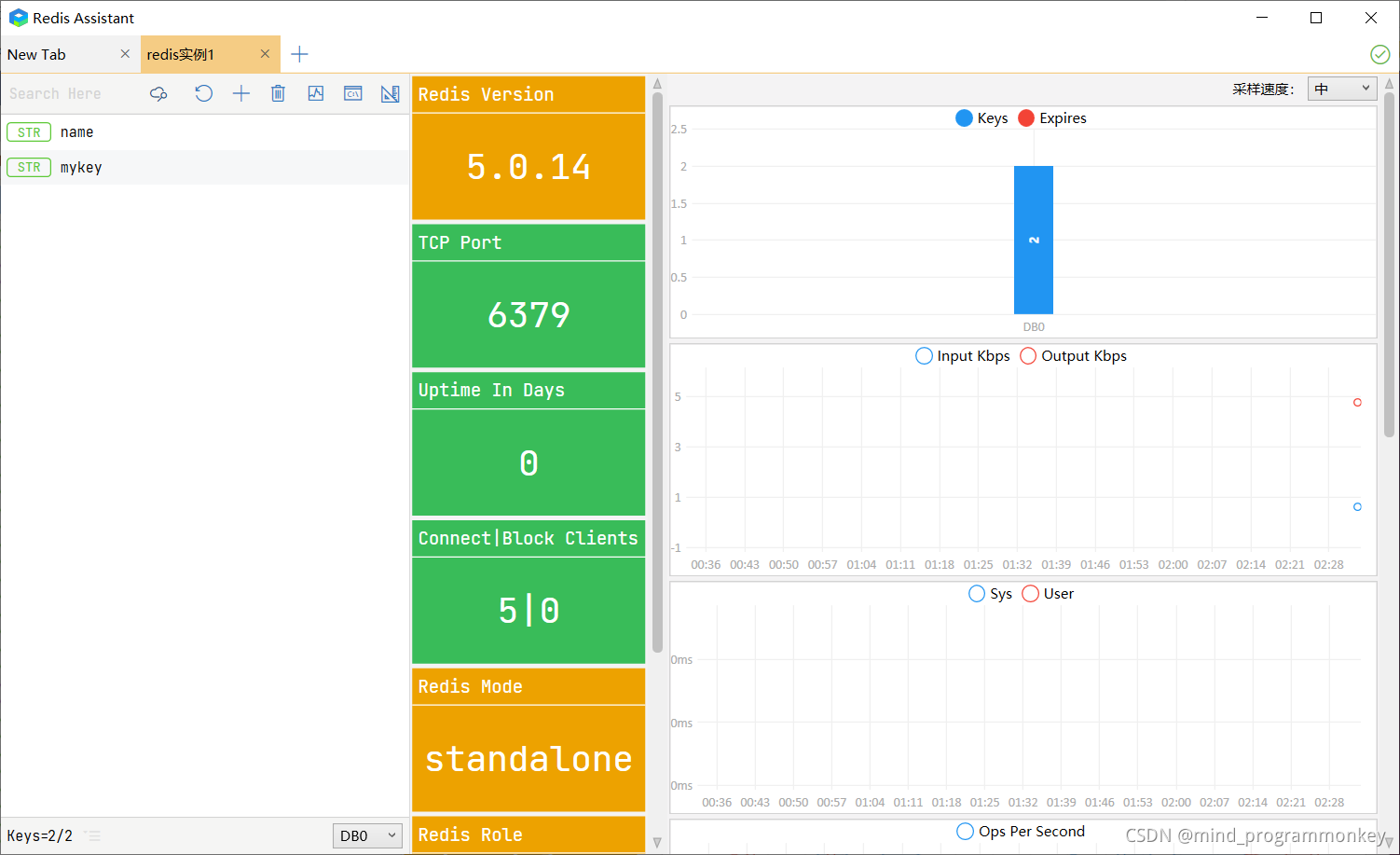Click the STR badge for name
The width and height of the screenshot is (1400, 855).
pyautogui.click(x=29, y=132)
